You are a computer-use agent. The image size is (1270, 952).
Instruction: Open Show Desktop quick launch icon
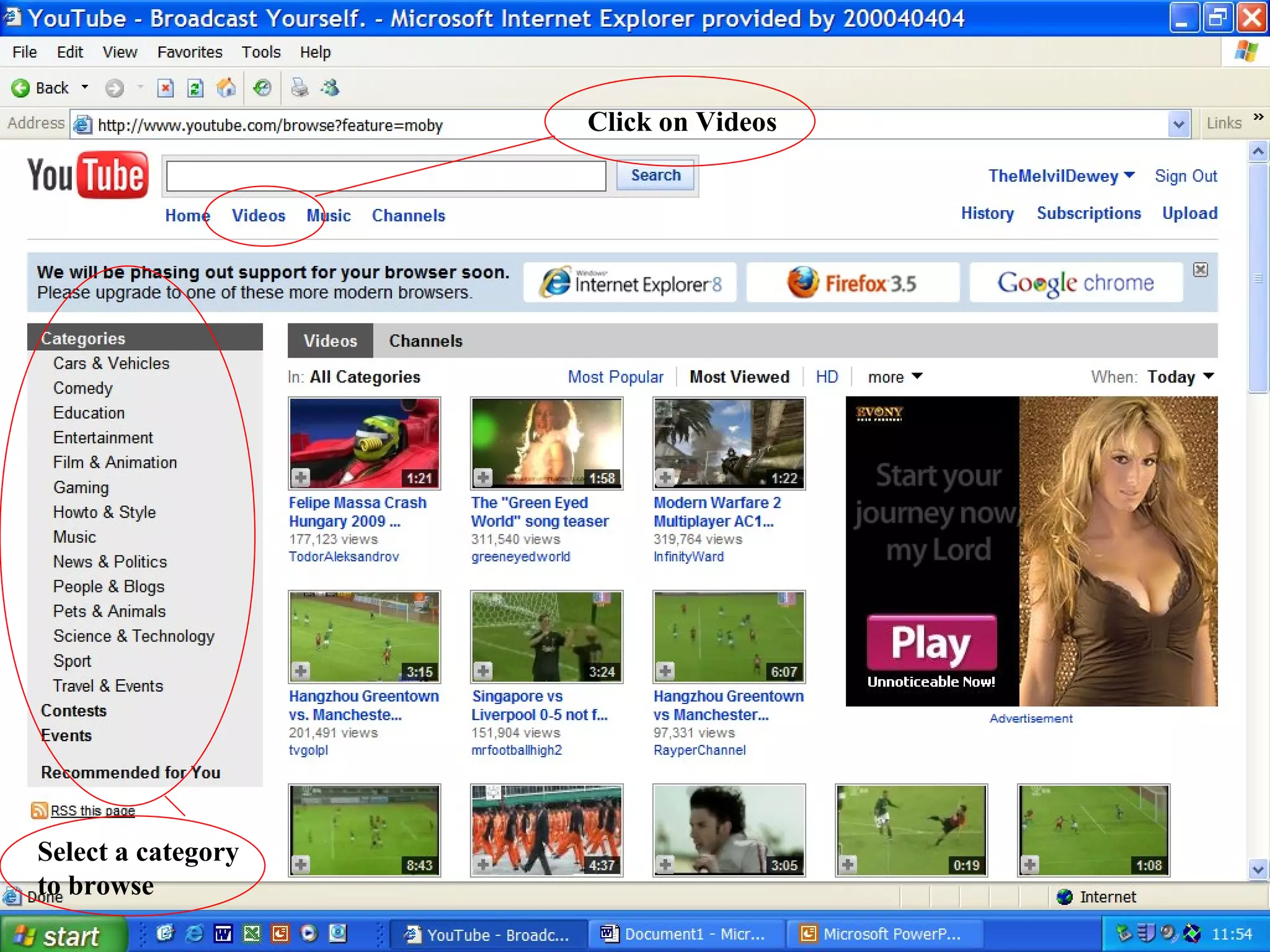165,933
